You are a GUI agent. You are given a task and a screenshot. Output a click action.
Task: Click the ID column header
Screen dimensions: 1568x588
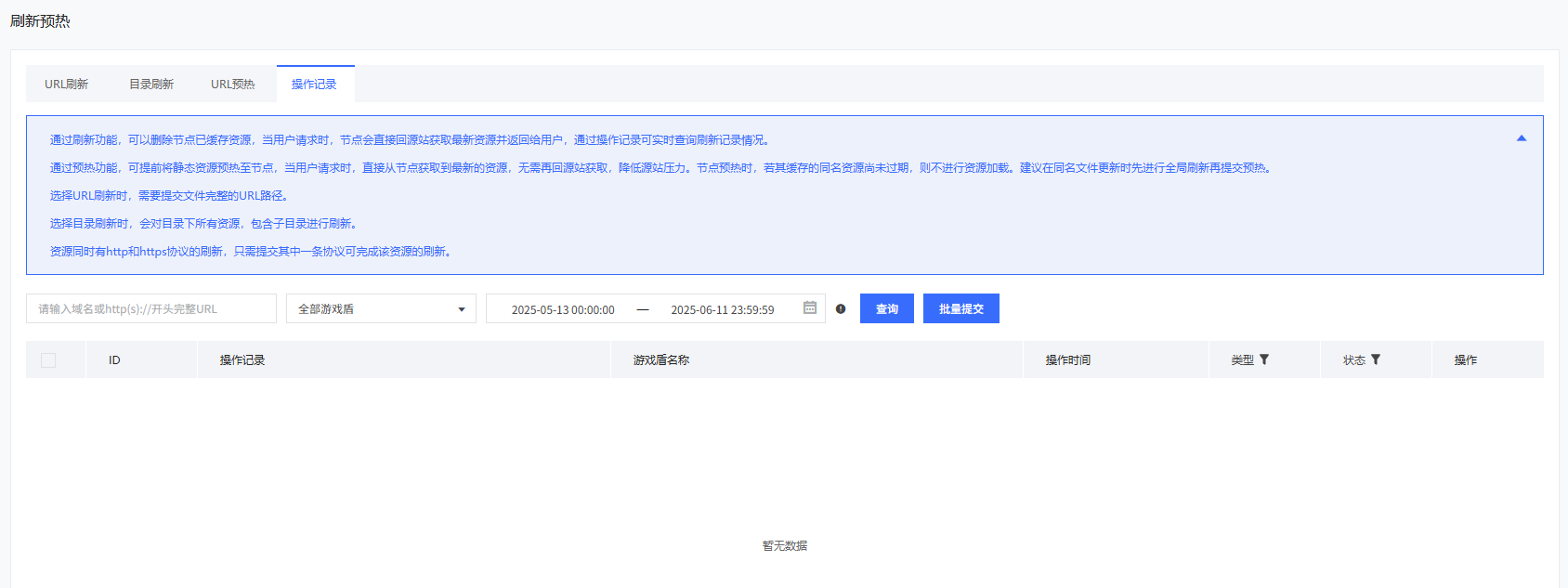114,360
